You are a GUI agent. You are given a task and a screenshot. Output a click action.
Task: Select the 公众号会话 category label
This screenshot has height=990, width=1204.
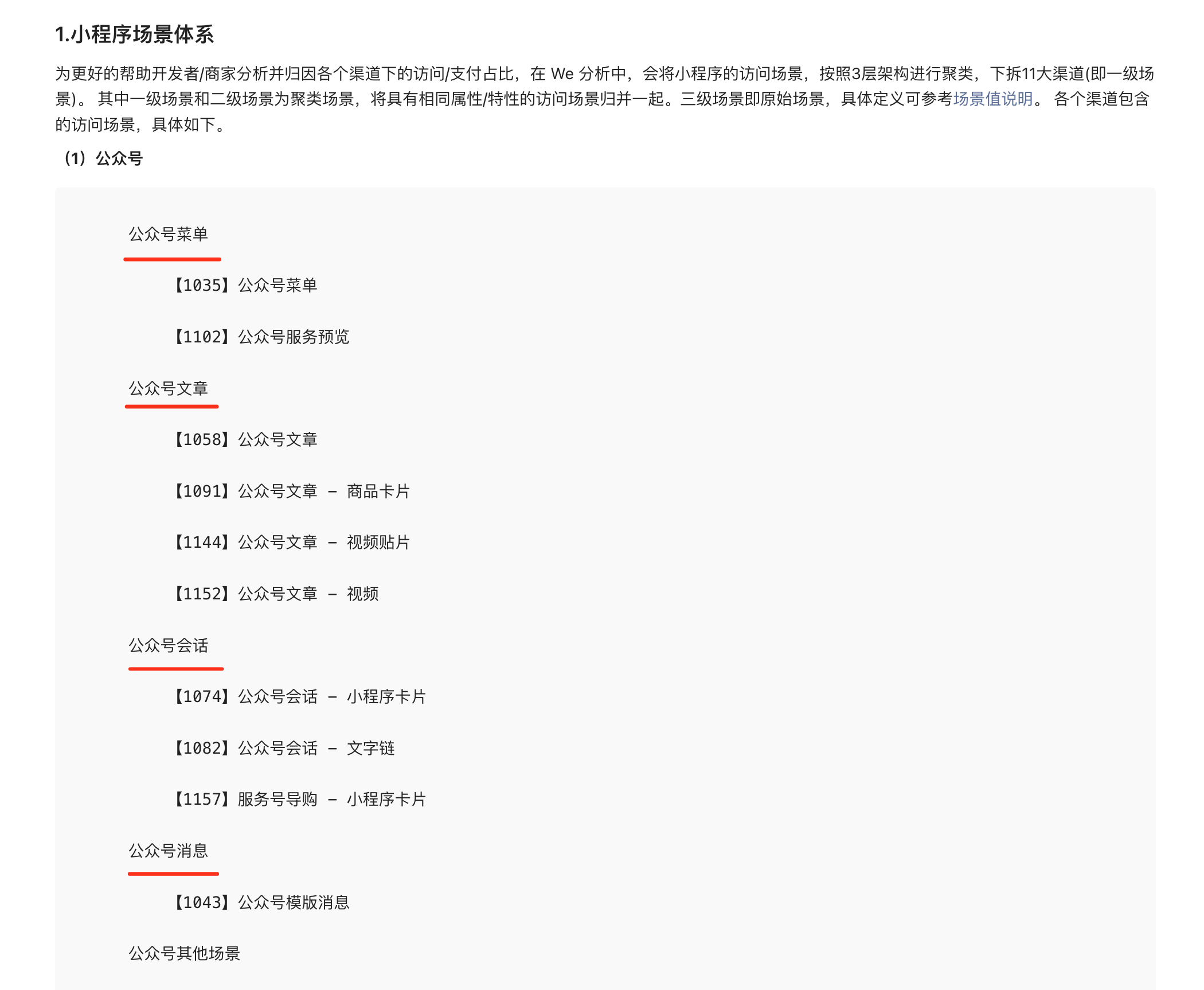tap(168, 645)
